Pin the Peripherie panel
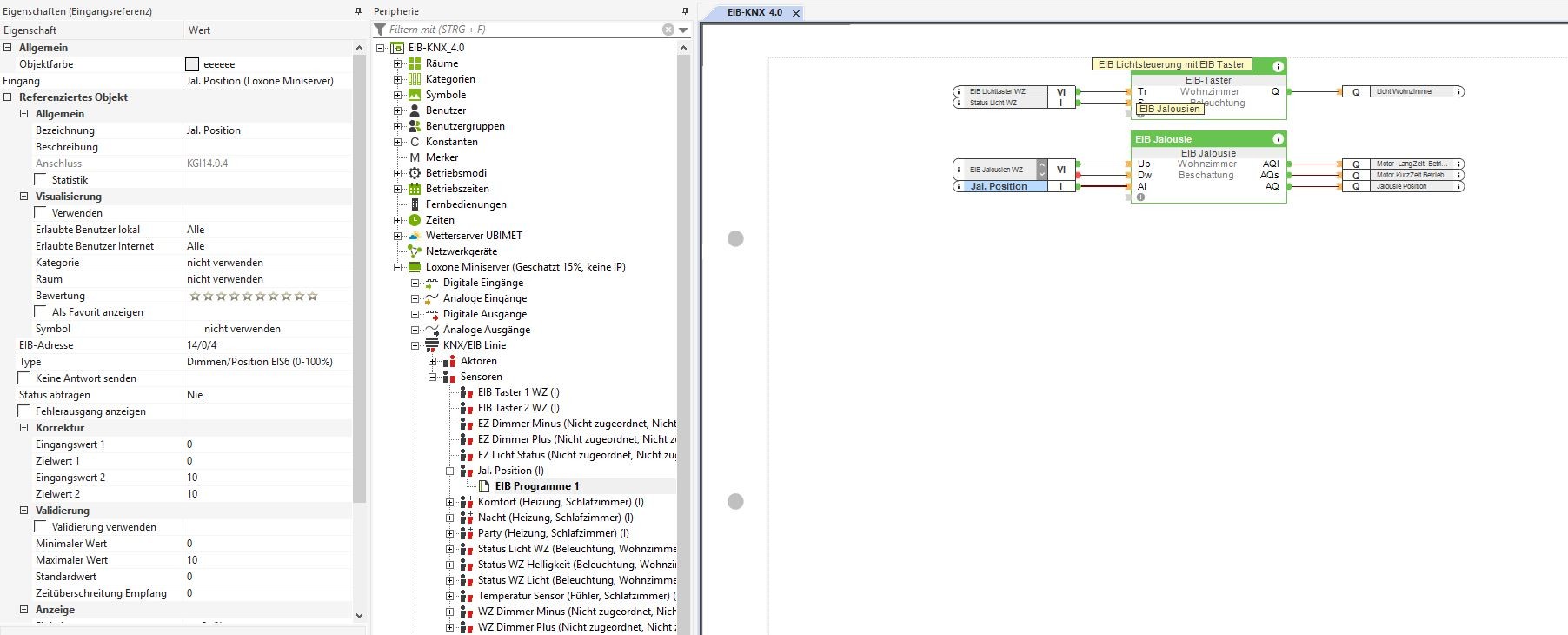This screenshot has width=1568, height=635. (x=684, y=11)
